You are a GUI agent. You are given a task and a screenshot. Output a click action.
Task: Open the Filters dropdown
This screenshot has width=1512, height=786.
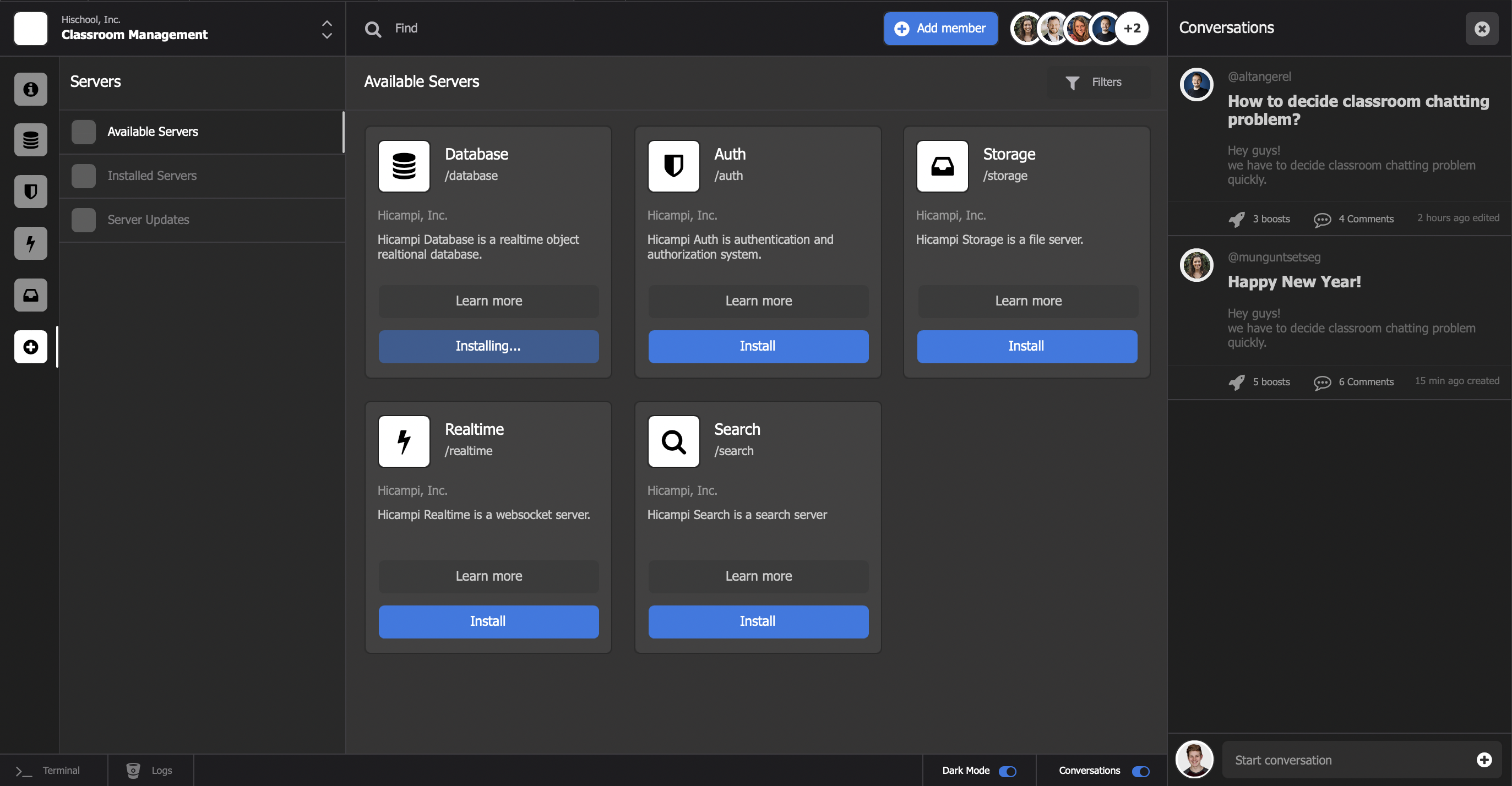coord(1094,83)
